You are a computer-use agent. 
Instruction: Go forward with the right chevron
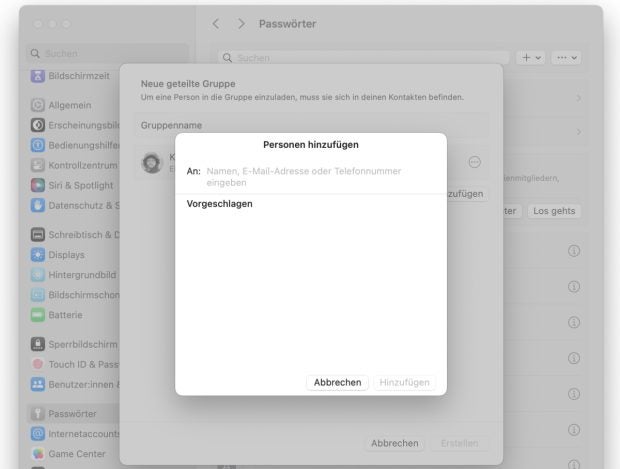[x=241, y=24]
